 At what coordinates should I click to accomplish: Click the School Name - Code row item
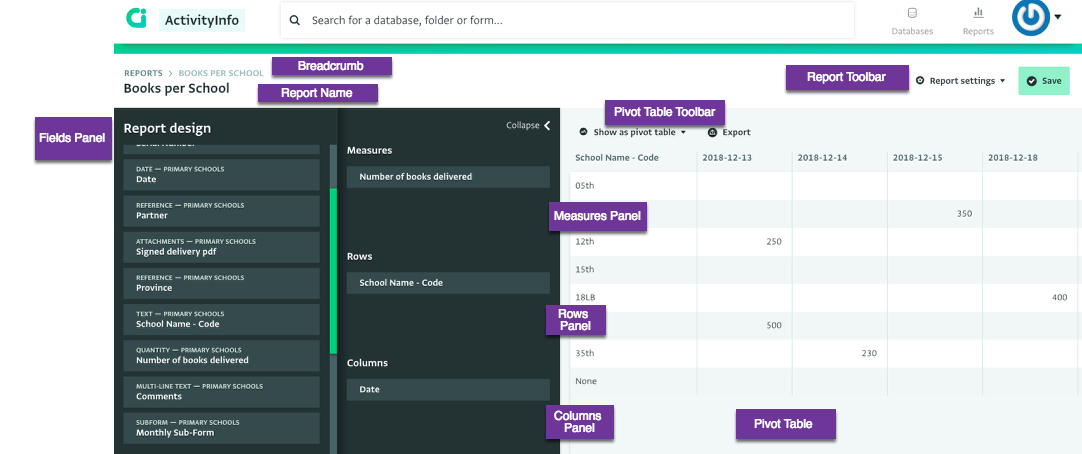pos(448,283)
